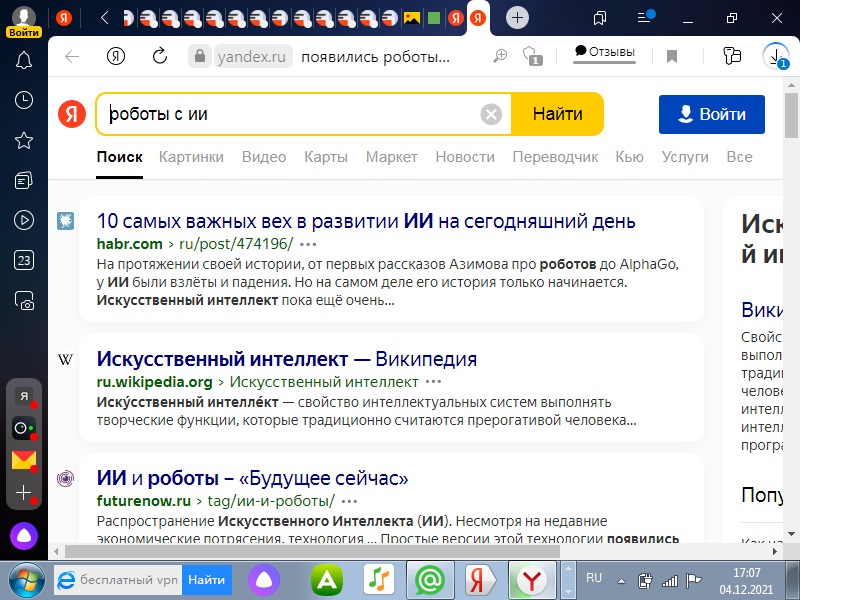Open tab bookmarks panel icon
Viewport: 845px width, 600px height.
[600, 18]
